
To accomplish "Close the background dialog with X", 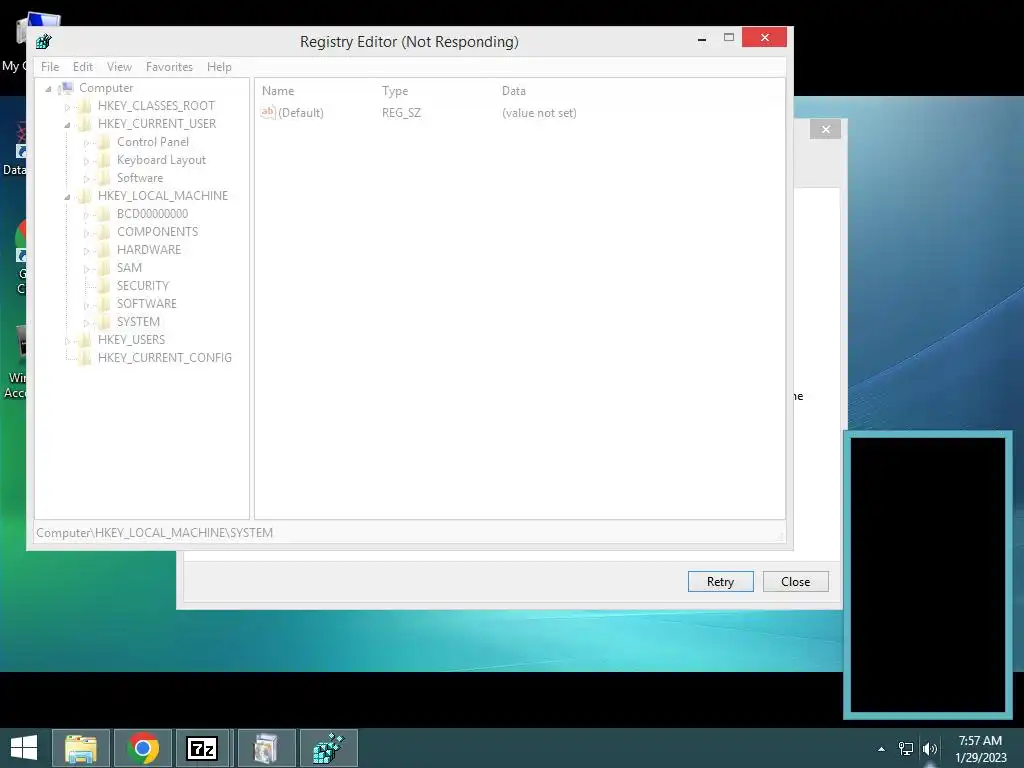I will point(825,129).
